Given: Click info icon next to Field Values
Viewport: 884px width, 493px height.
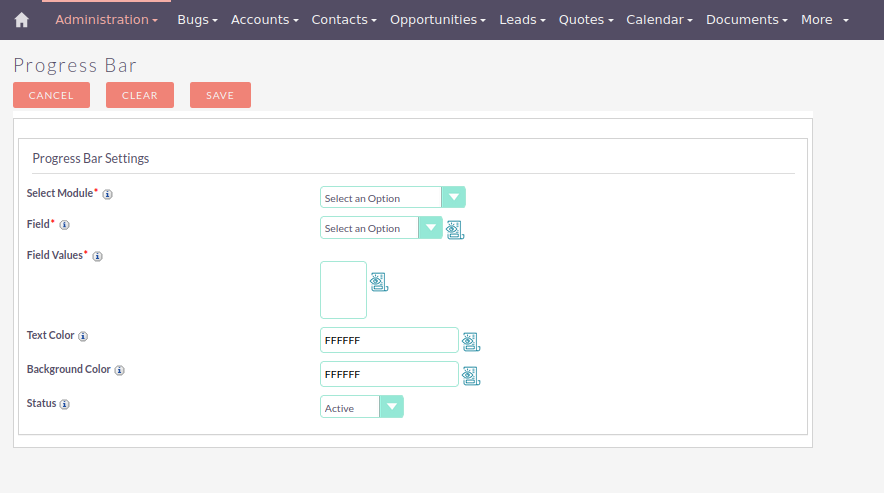Looking at the screenshot, I should 97,256.
